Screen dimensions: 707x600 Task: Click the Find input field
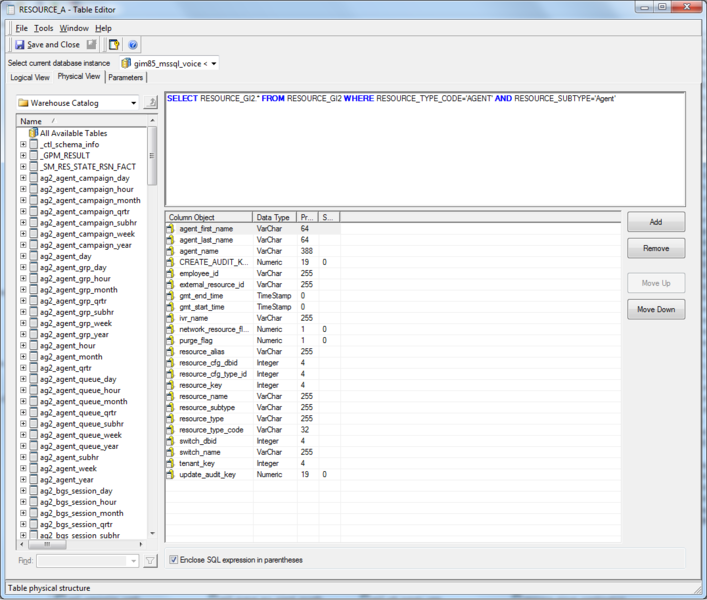pyautogui.click(x=83, y=561)
